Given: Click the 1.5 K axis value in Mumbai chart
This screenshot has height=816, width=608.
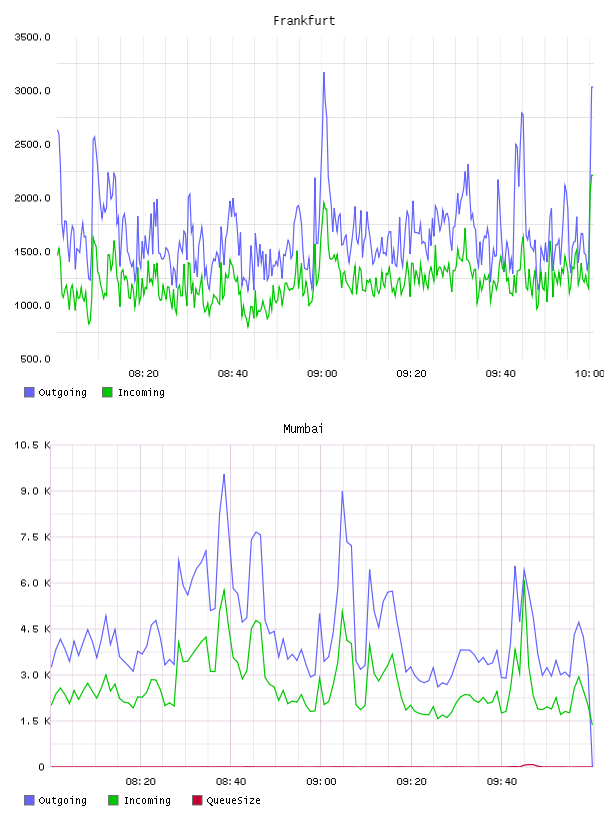Looking at the screenshot, I should [35, 721].
